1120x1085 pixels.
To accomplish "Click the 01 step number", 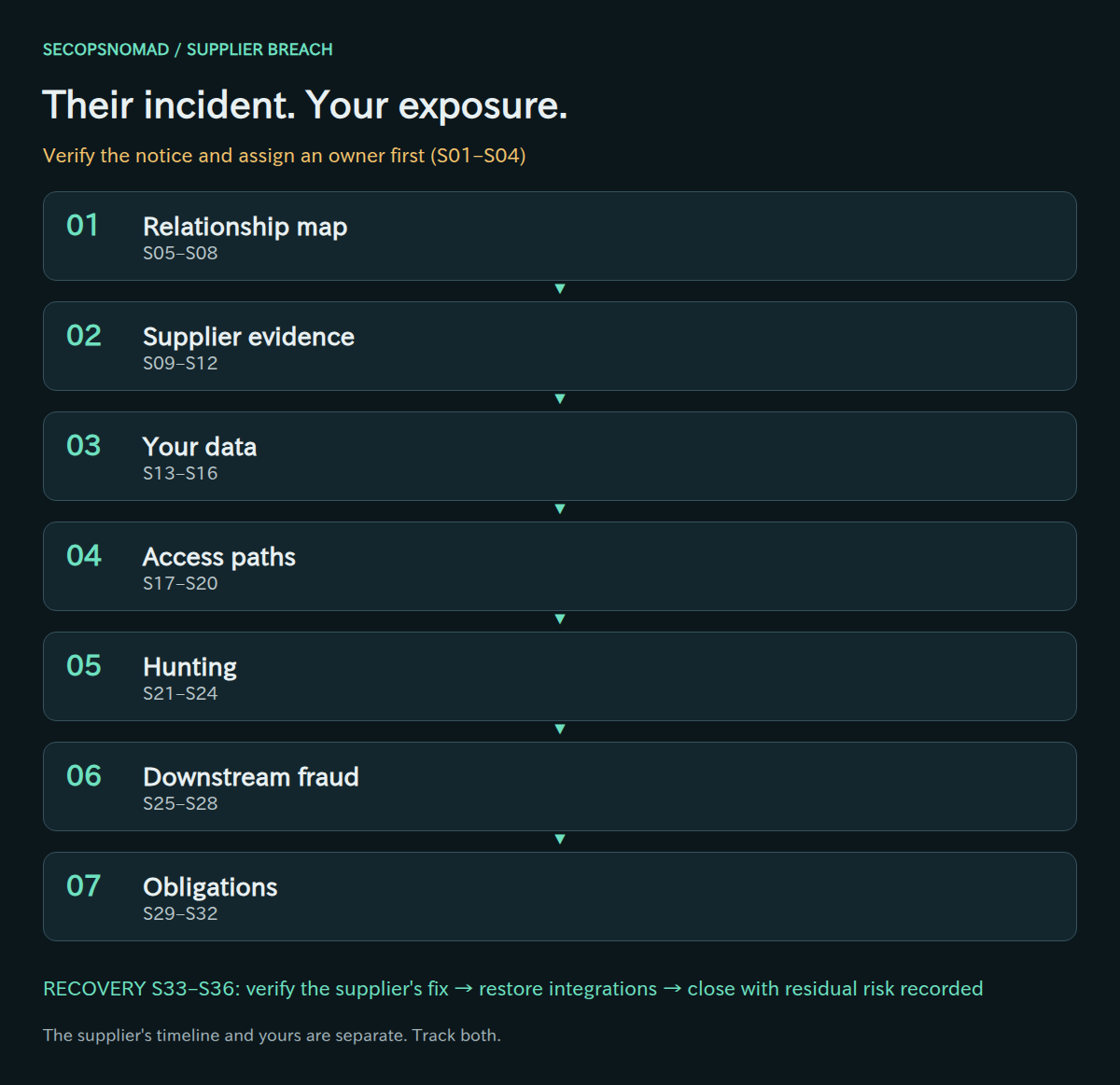I will coord(82,225).
